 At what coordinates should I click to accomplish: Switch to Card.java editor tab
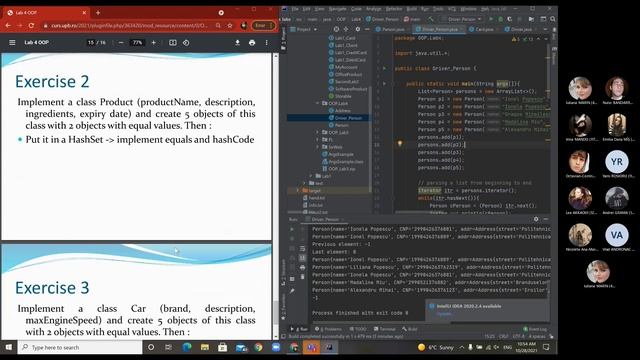[x=482, y=29]
